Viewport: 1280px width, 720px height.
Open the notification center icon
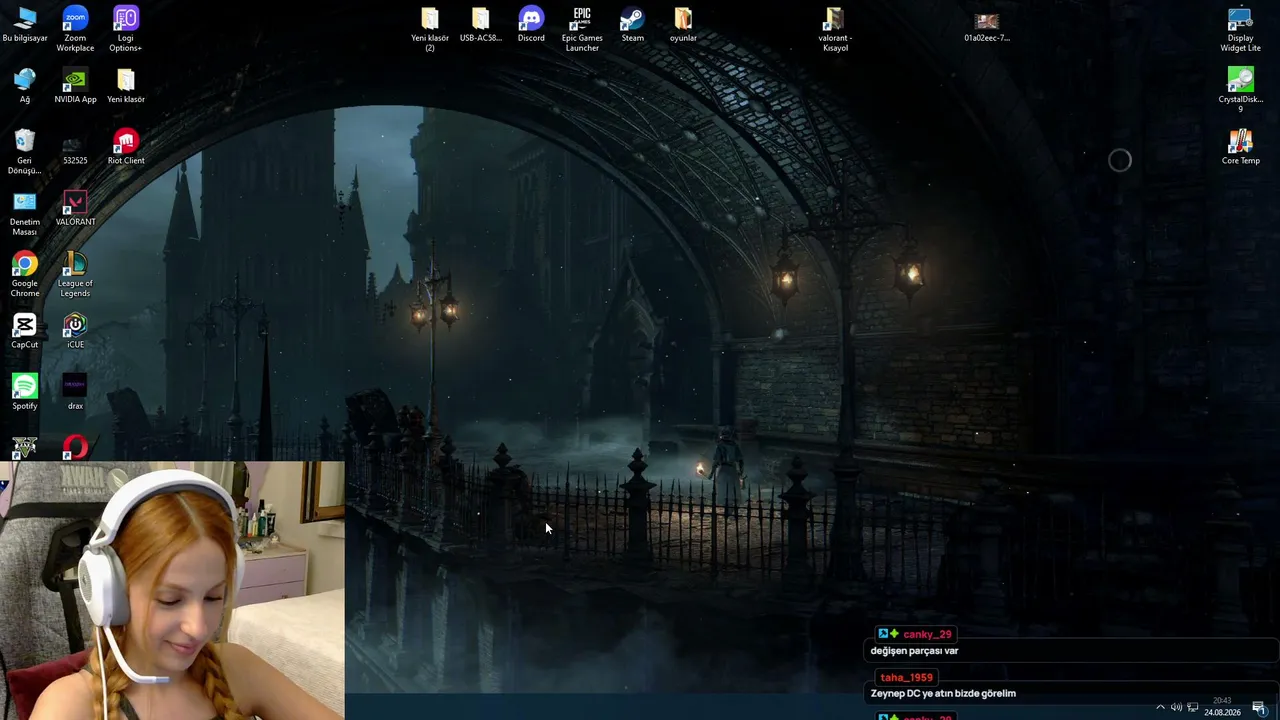[x=1259, y=708]
